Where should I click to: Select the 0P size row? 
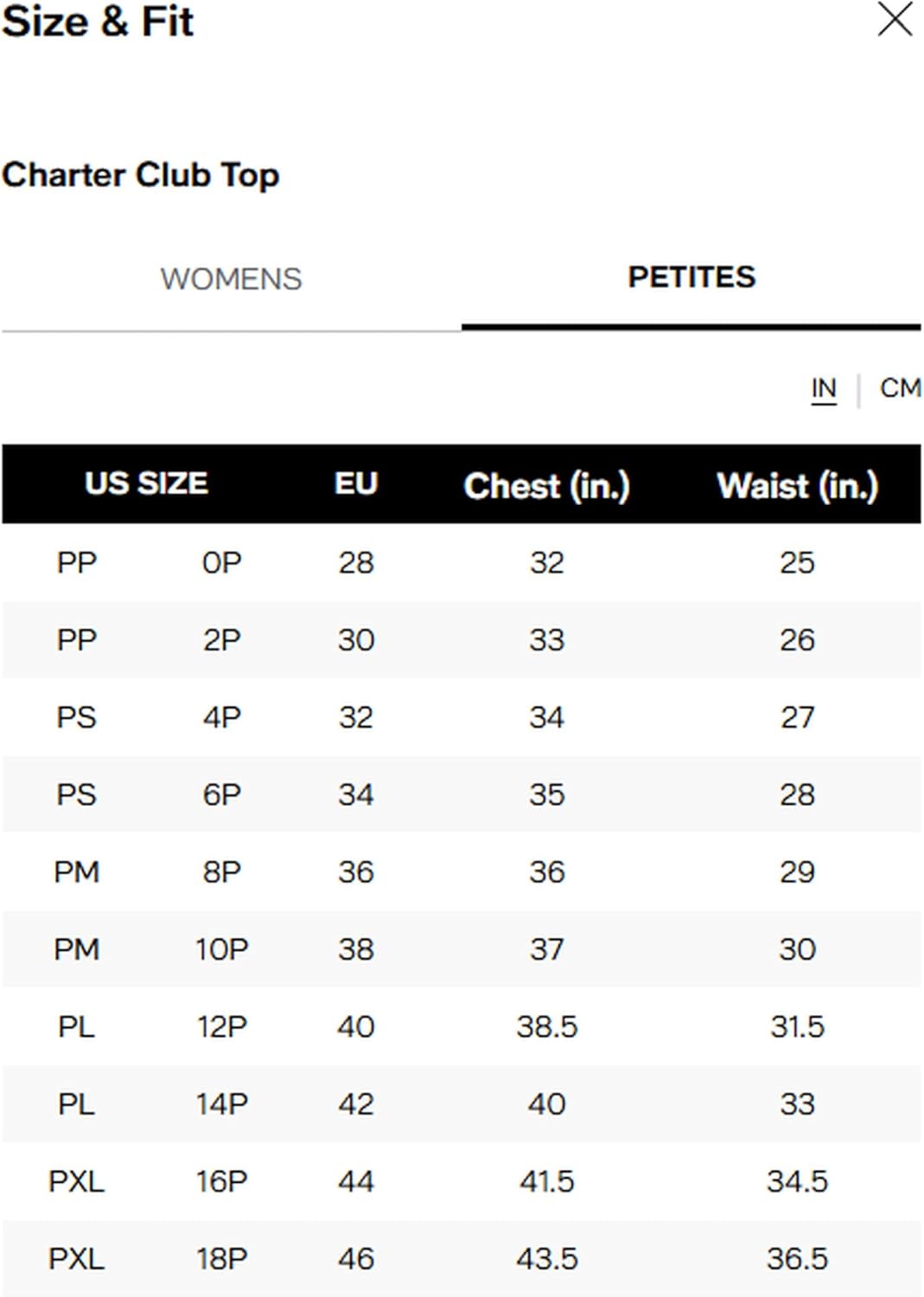(x=462, y=563)
